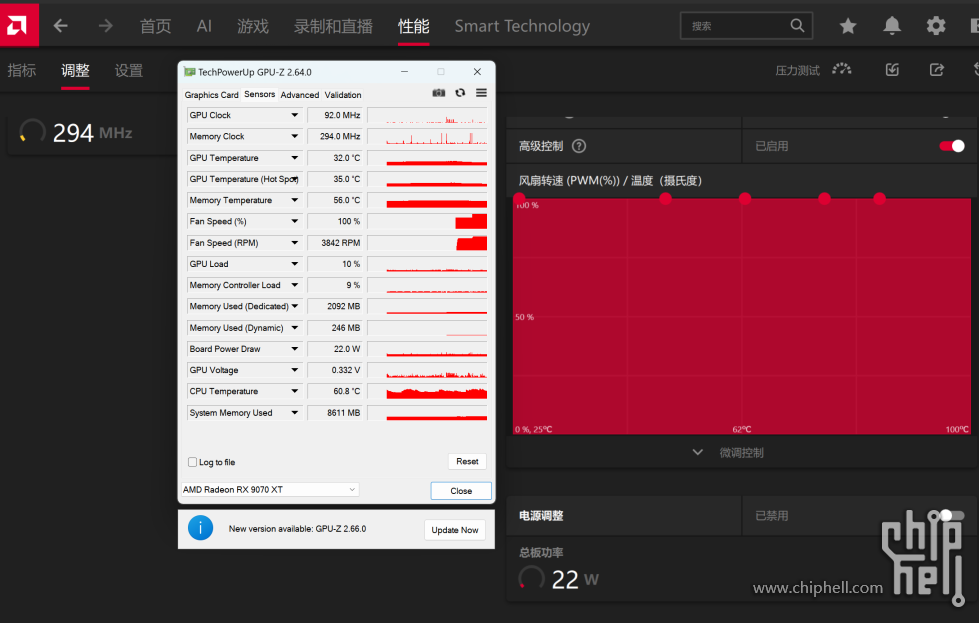The image size is (979, 623).
Task: Refresh GPU-Z sensors
Action: [460, 93]
